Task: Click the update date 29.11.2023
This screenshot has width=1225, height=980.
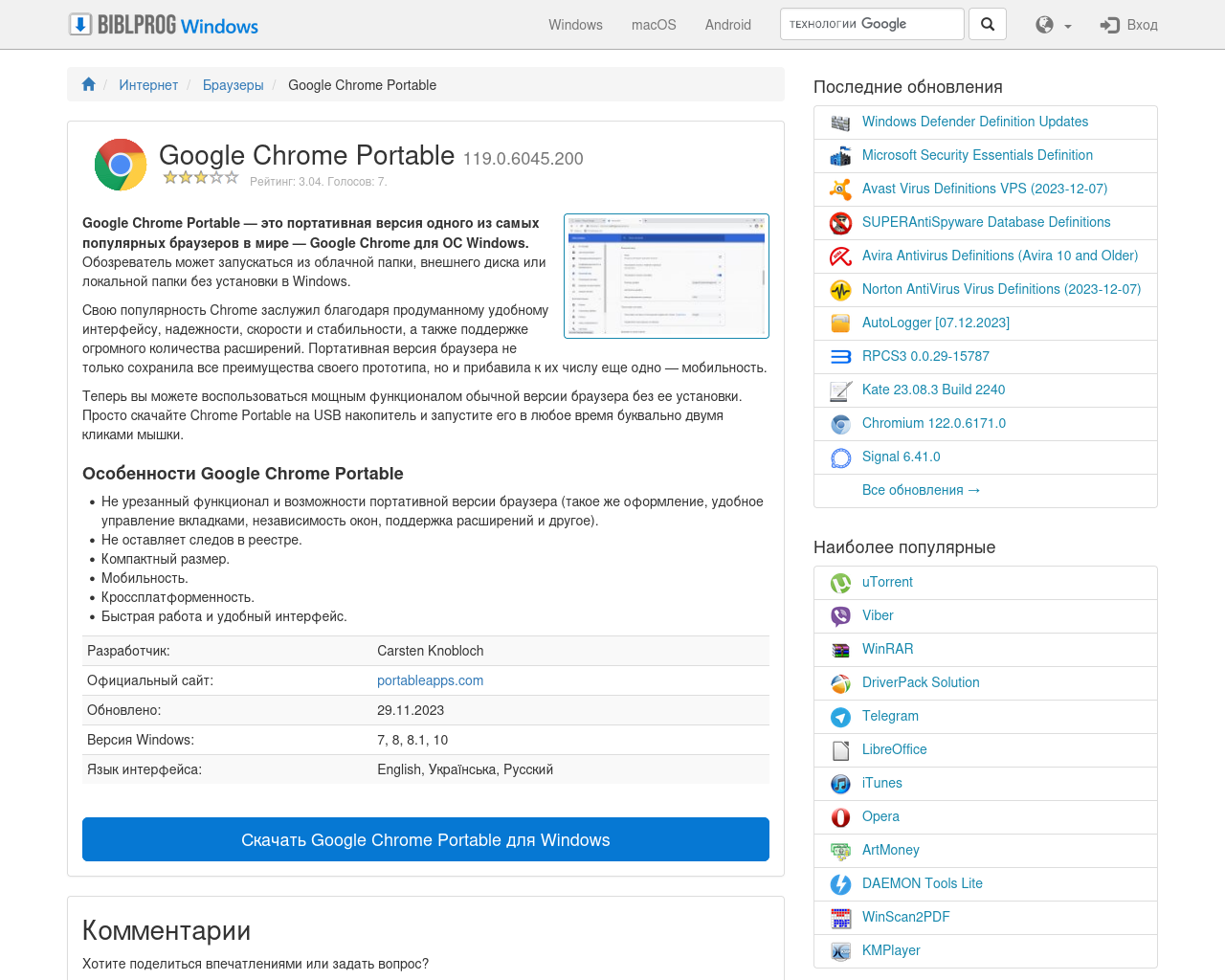Action: click(411, 710)
